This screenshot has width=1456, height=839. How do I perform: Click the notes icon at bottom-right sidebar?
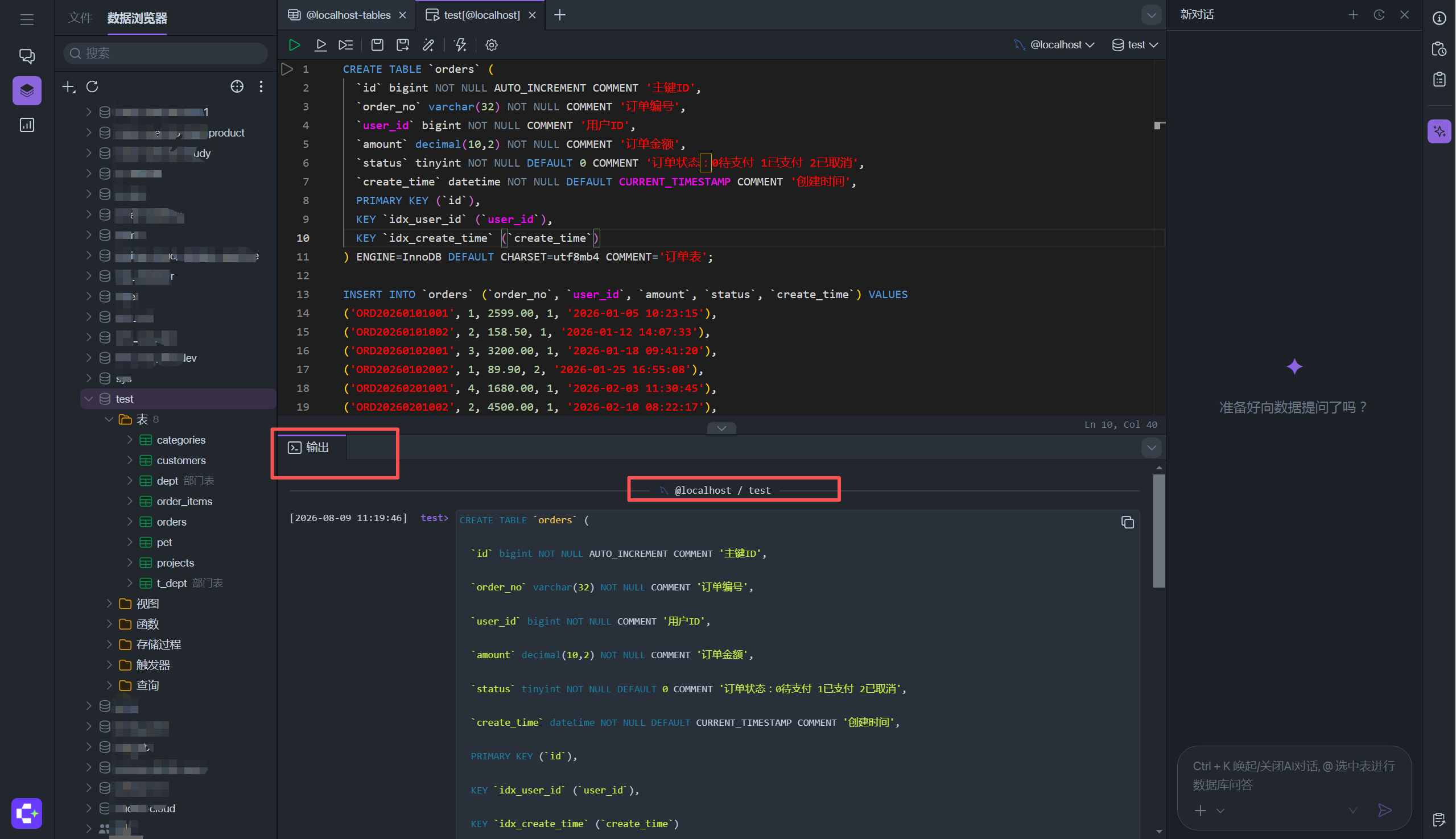point(1439,819)
